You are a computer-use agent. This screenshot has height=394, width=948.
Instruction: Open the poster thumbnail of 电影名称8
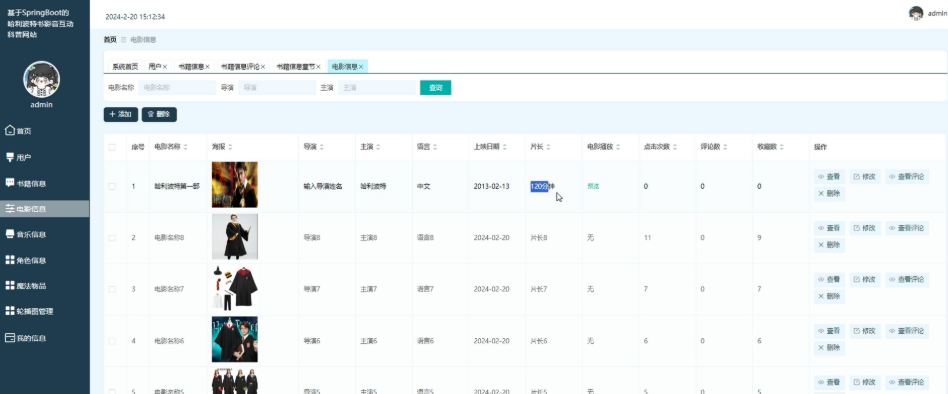point(235,236)
